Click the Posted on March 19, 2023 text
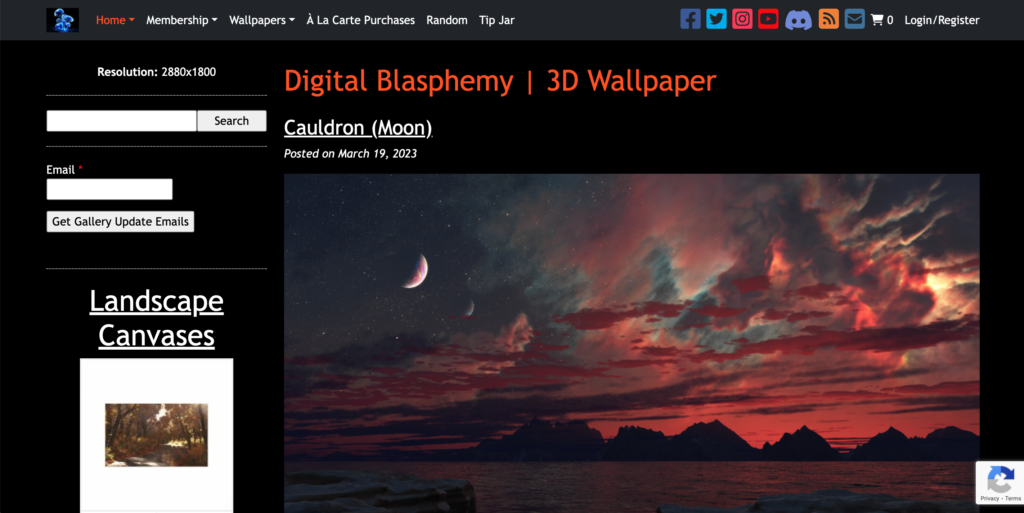 350,153
